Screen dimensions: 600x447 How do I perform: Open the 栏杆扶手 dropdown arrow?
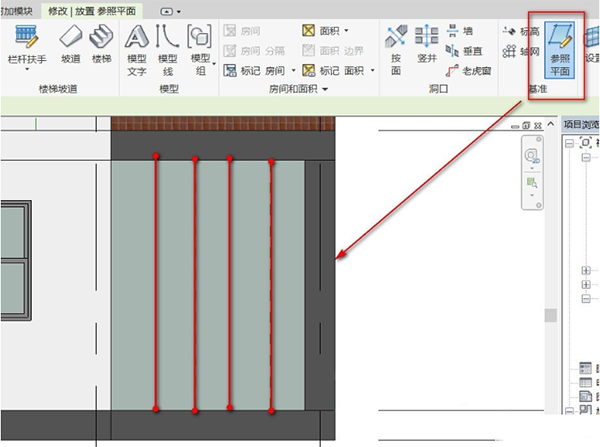pos(27,70)
